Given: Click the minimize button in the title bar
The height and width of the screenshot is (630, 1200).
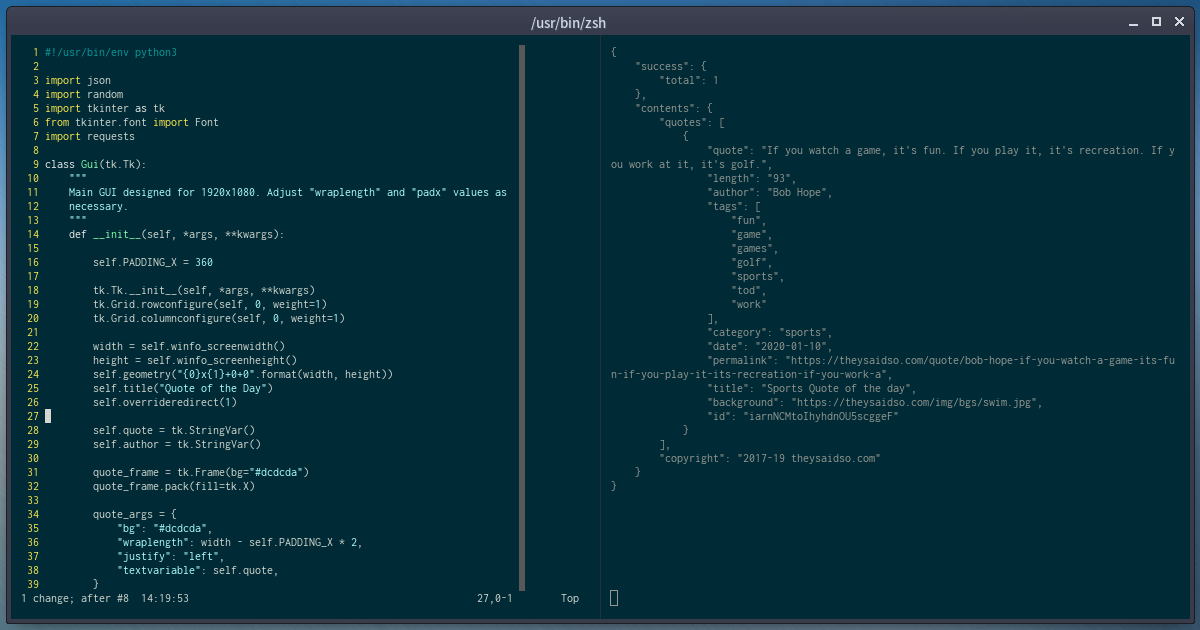Looking at the screenshot, I should click(1131, 21).
